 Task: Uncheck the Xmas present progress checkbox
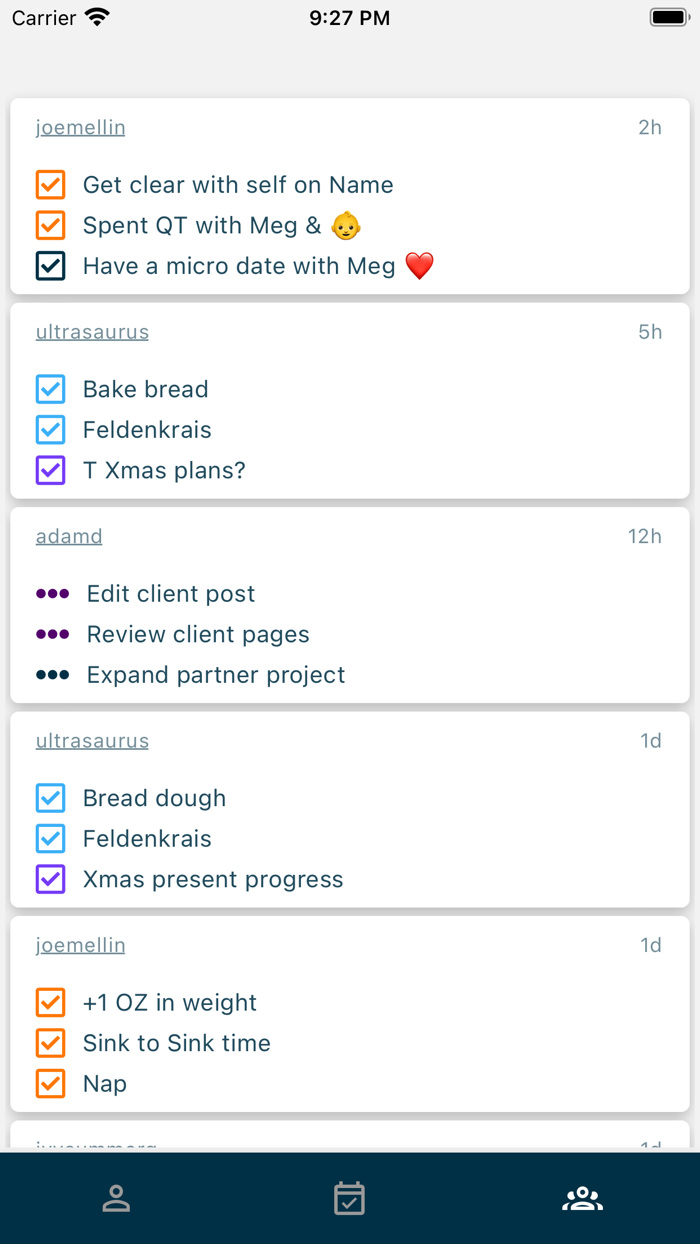(50, 880)
